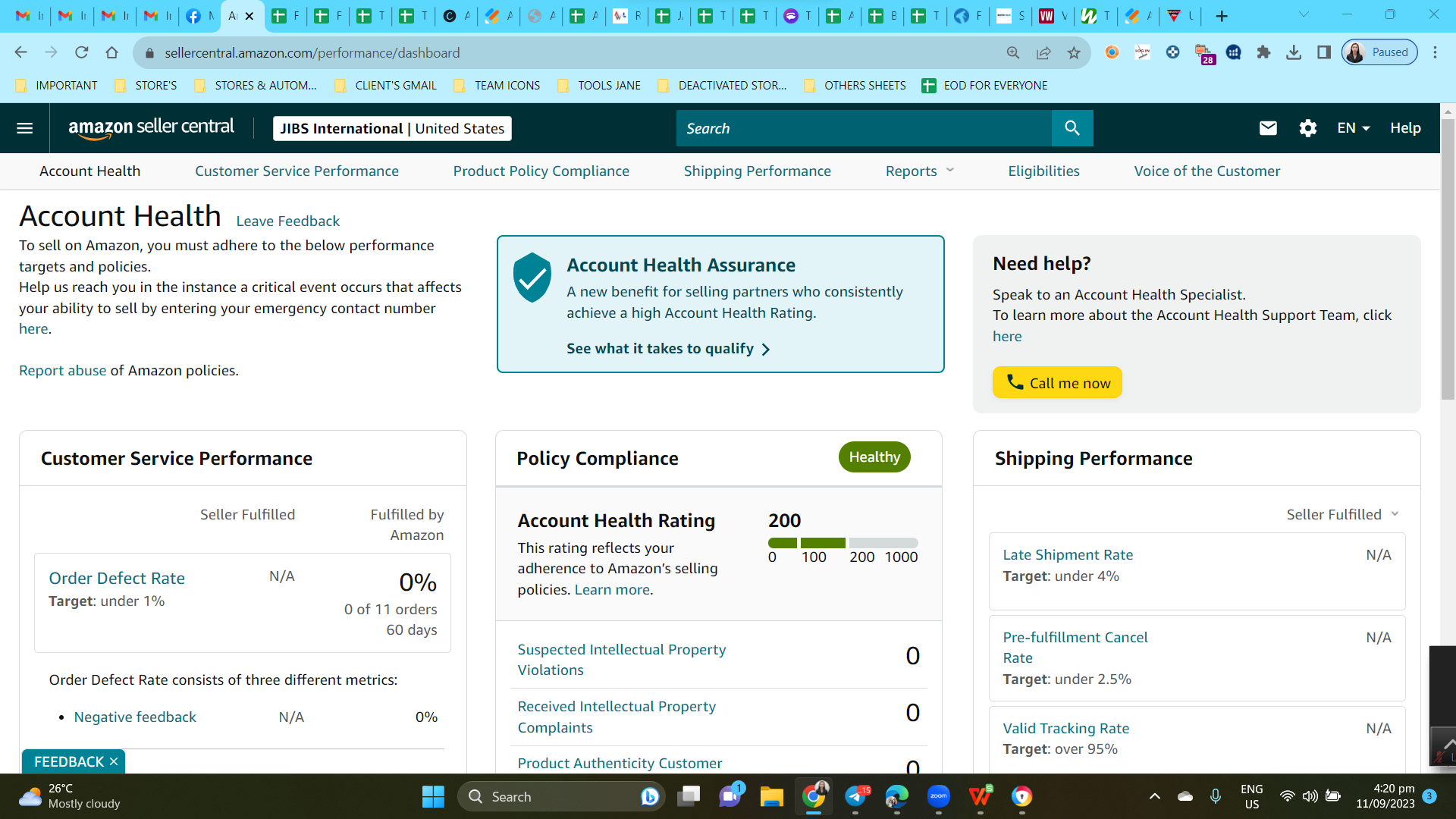
Task: Reload the page with the refresh icon
Action: click(82, 52)
